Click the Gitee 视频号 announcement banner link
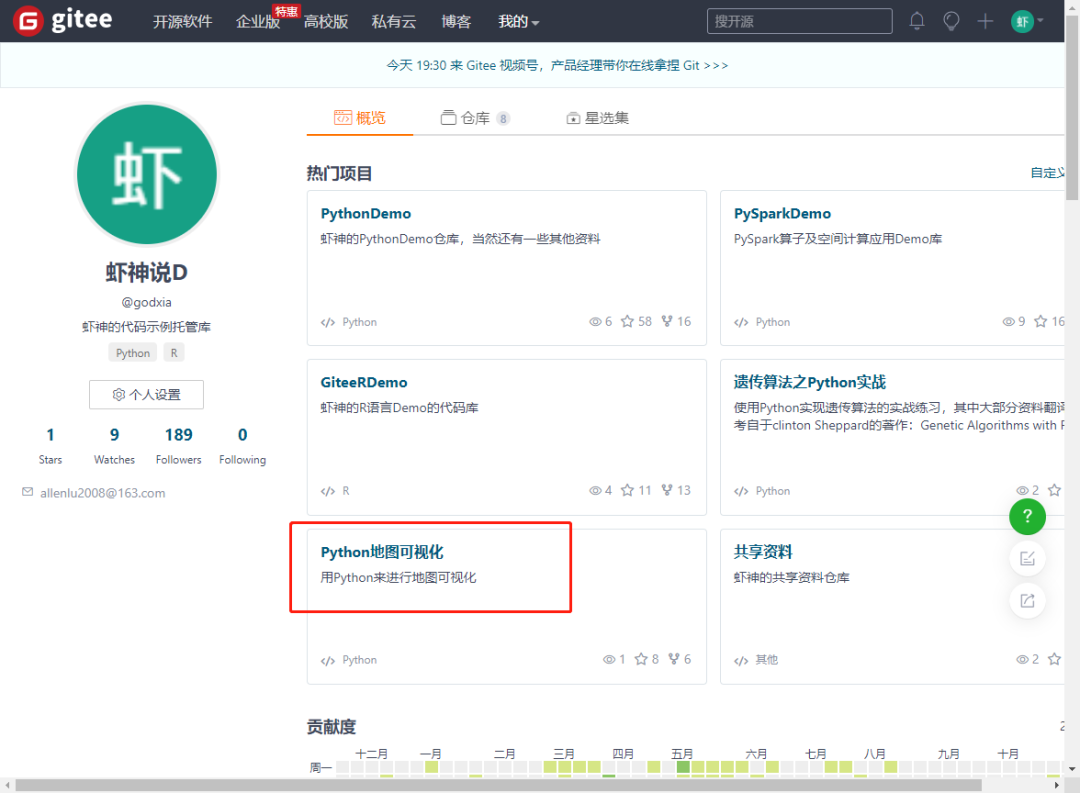 (x=557, y=65)
